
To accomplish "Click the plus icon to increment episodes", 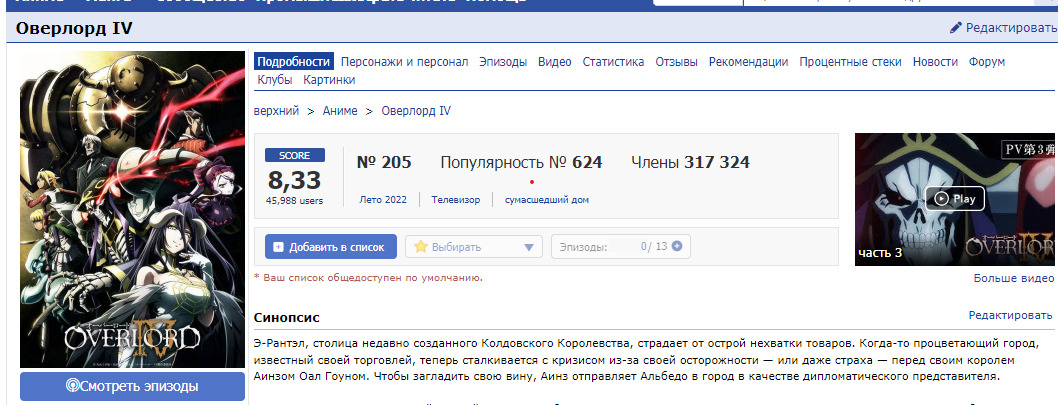I will pyautogui.click(x=677, y=246).
